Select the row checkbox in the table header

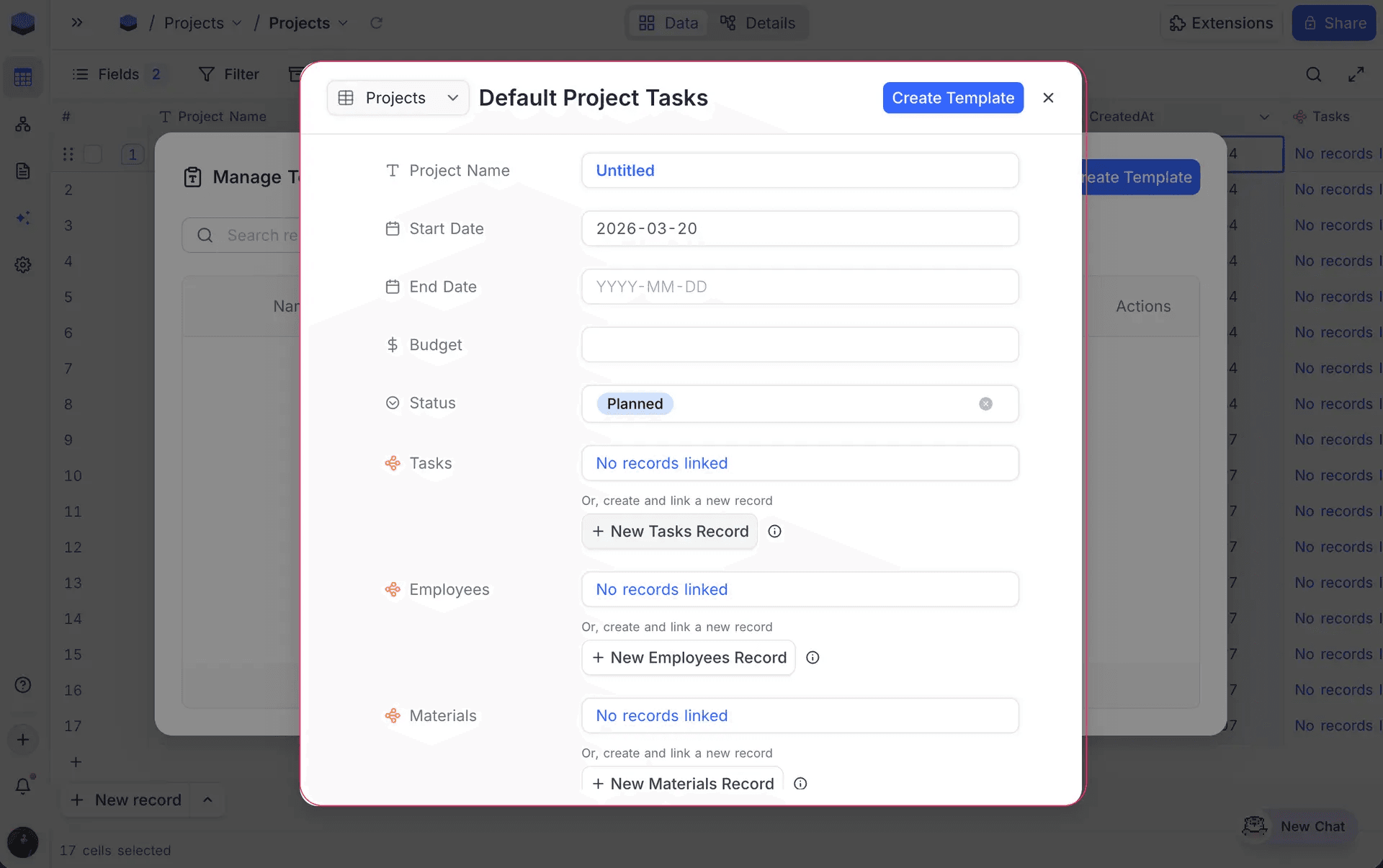pyautogui.click(x=94, y=153)
